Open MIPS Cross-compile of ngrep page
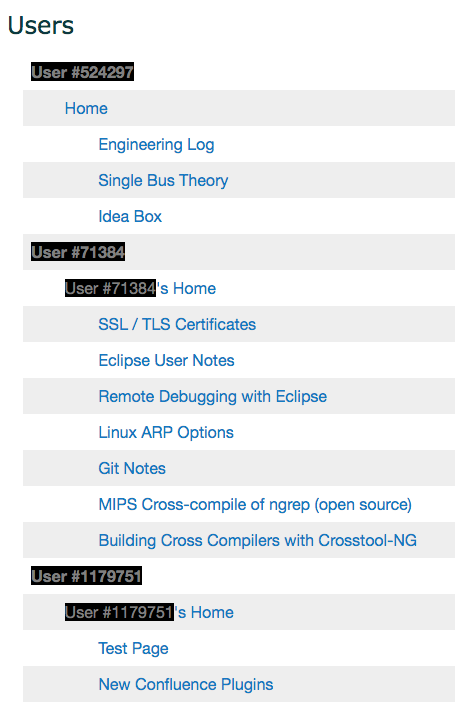 click(x=255, y=505)
